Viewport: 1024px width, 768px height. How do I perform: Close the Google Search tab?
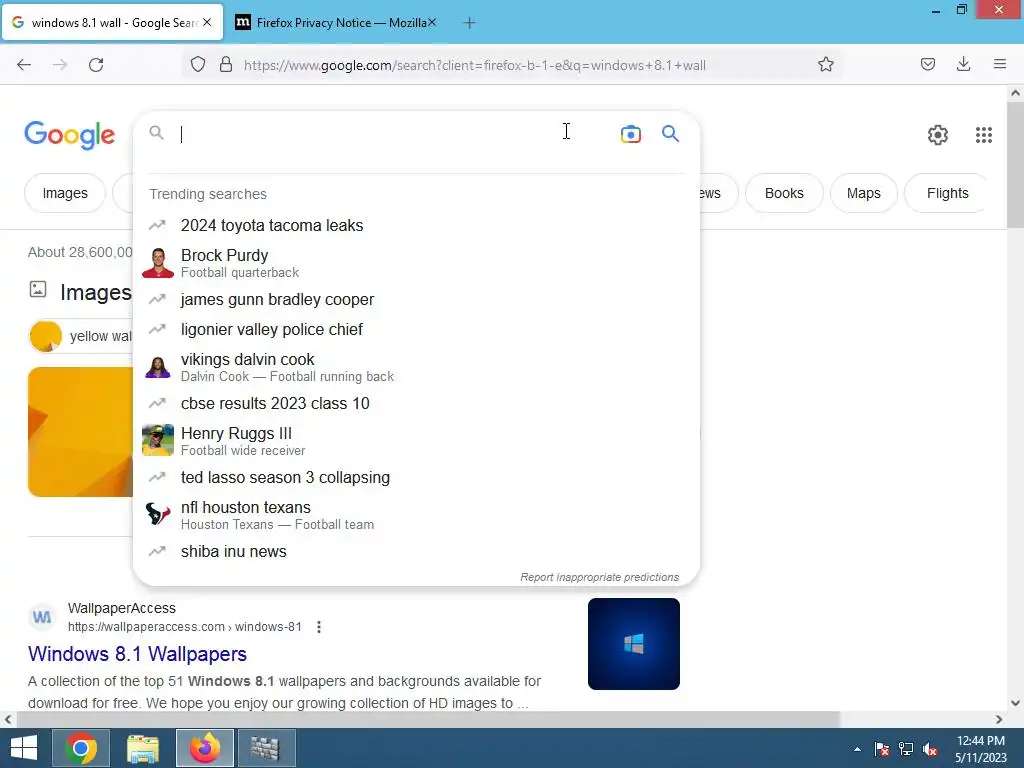point(207,22)
